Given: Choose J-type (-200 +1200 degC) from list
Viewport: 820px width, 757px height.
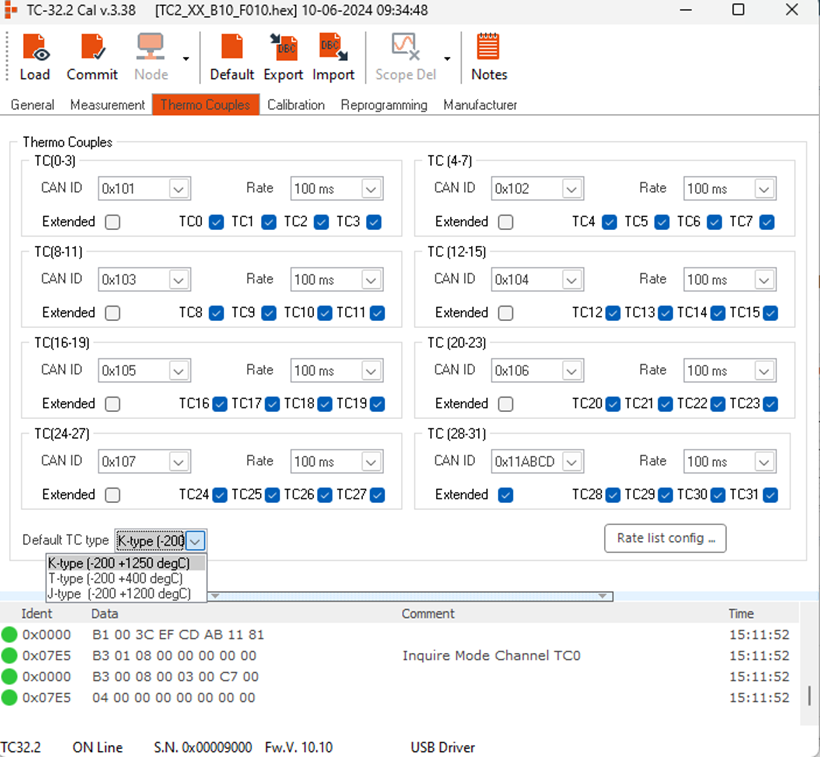Looking at the screenshot, I should click(119, 594).
